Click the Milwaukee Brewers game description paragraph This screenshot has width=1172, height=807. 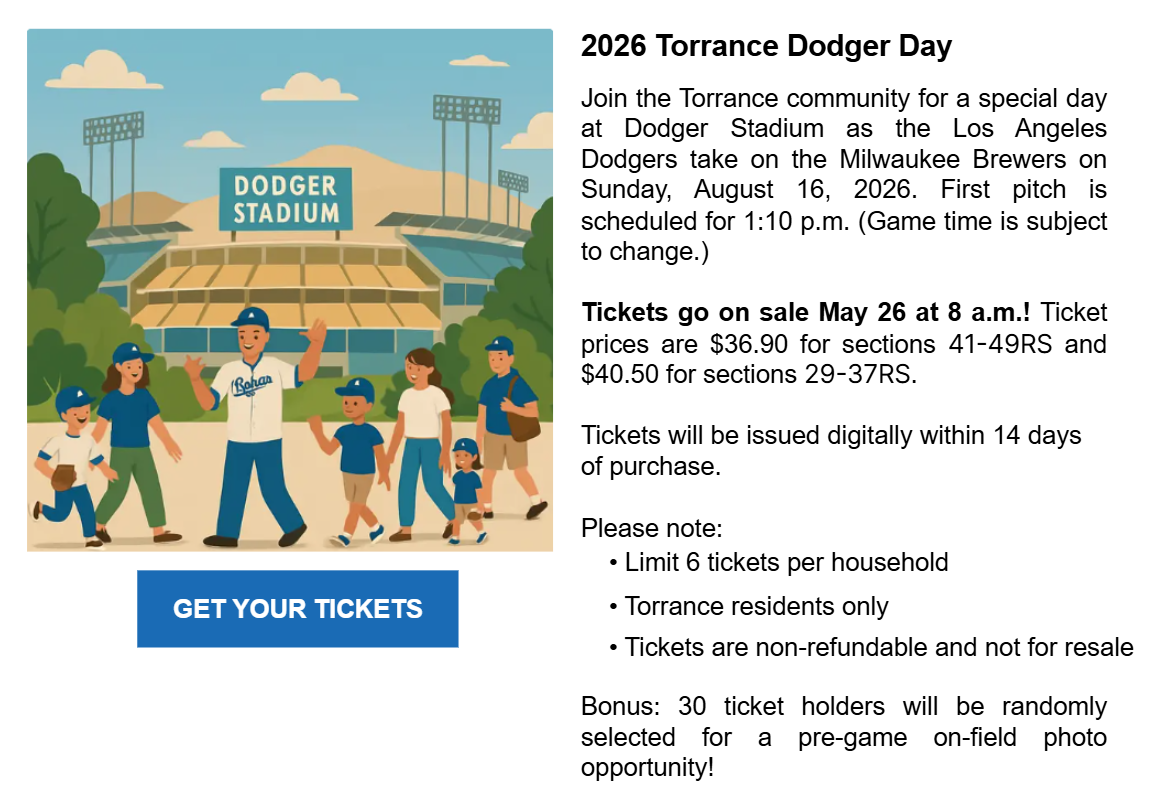click(844, 175)
